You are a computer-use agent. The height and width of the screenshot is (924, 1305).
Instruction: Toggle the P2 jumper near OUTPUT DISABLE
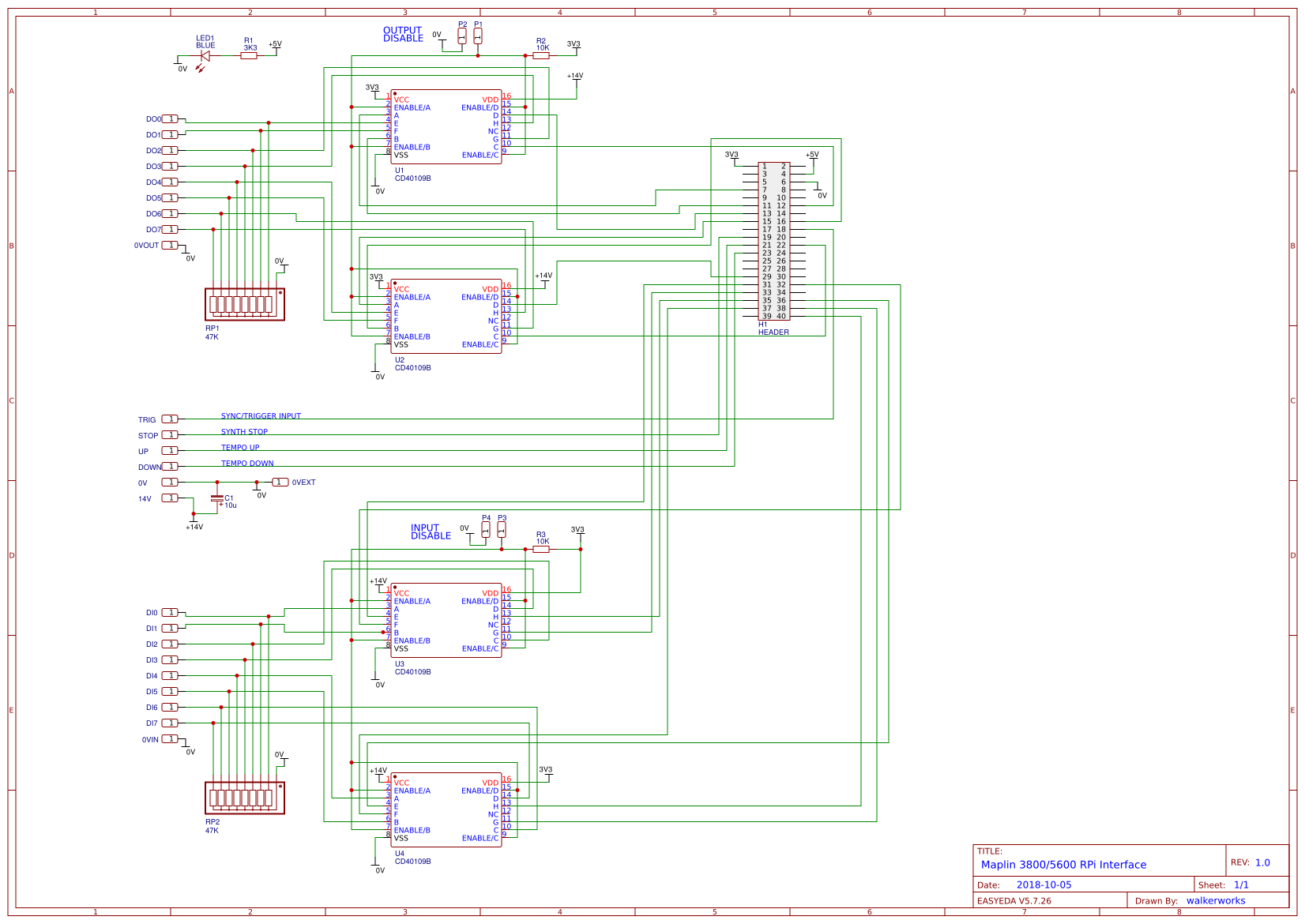462,34
